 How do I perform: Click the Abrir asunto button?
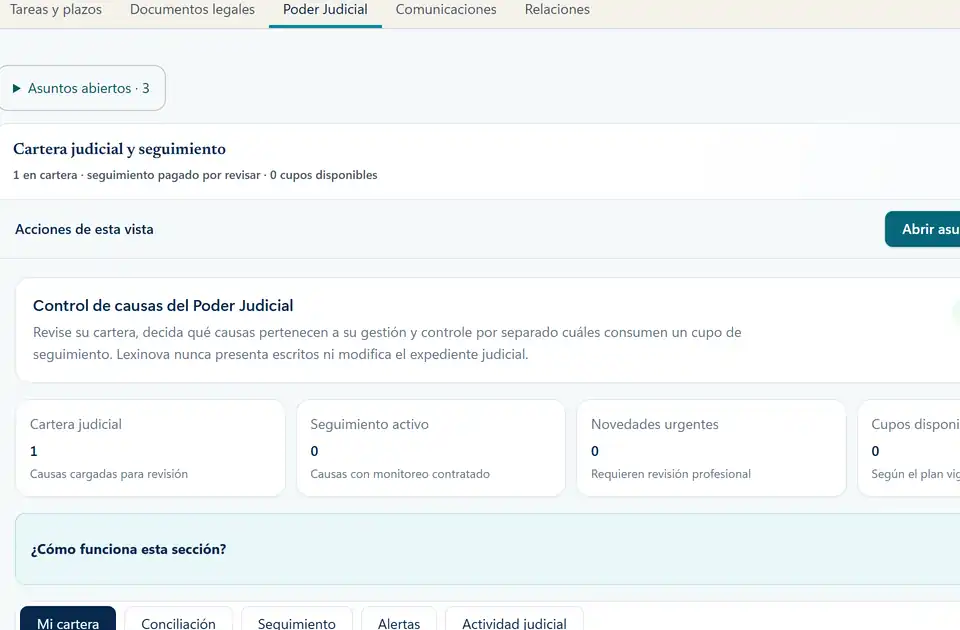923,229
